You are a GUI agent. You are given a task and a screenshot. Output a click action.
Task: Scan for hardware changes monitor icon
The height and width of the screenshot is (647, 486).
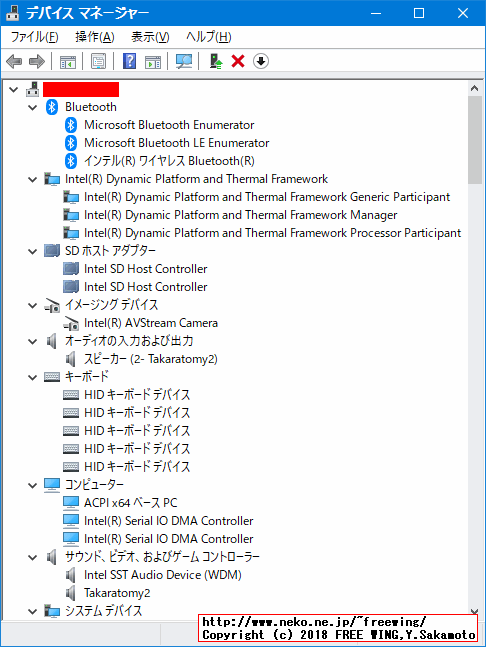pos(184,61)
